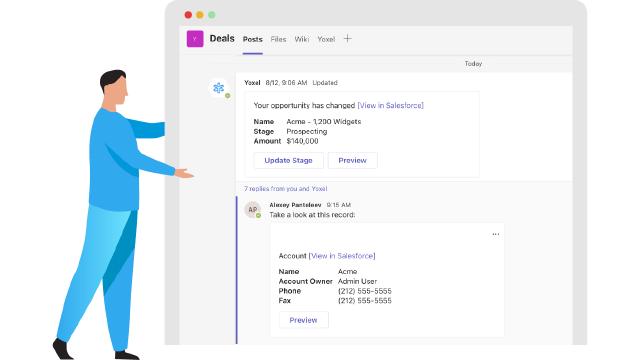The width and height of the screenshot is (640, 360).
Task: Open the Files tab
Action: coord(278,39)
